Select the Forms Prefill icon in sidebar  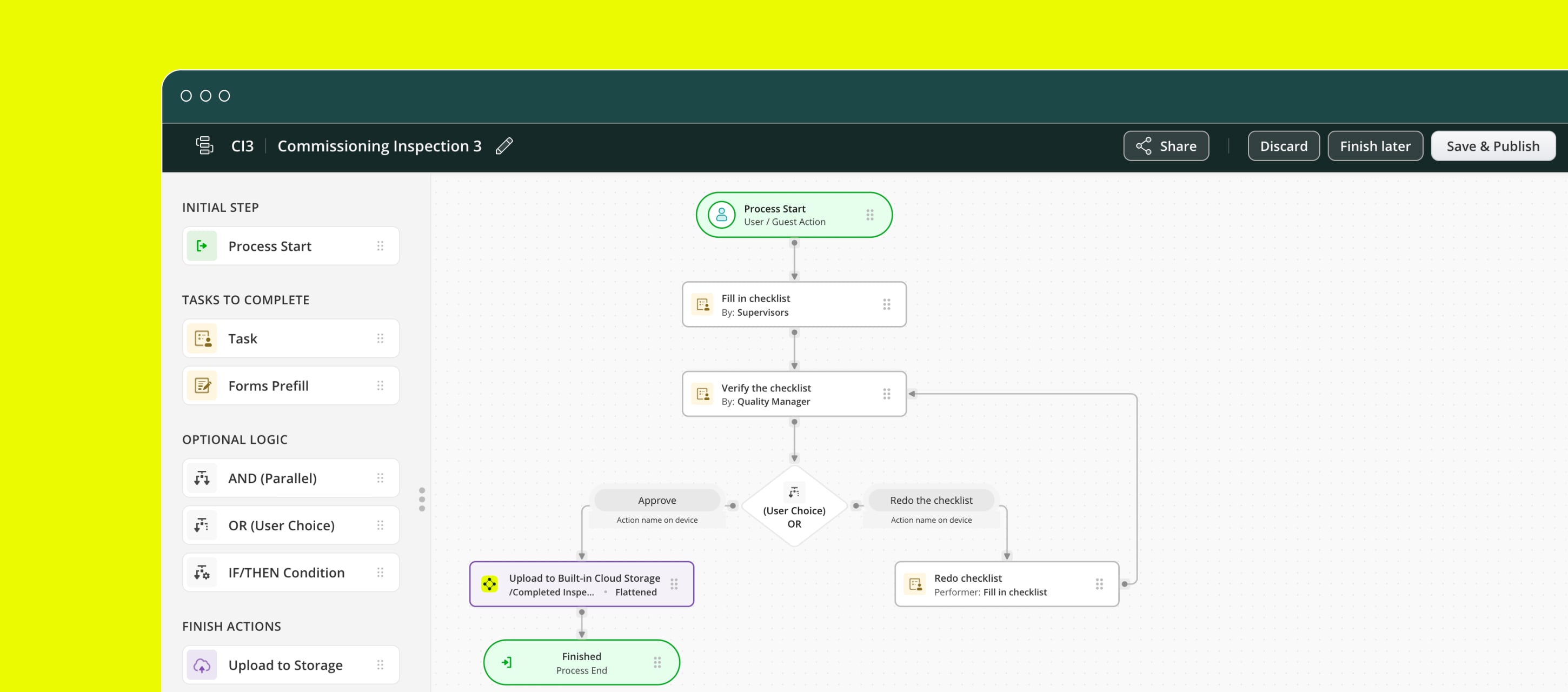point(202,386)
